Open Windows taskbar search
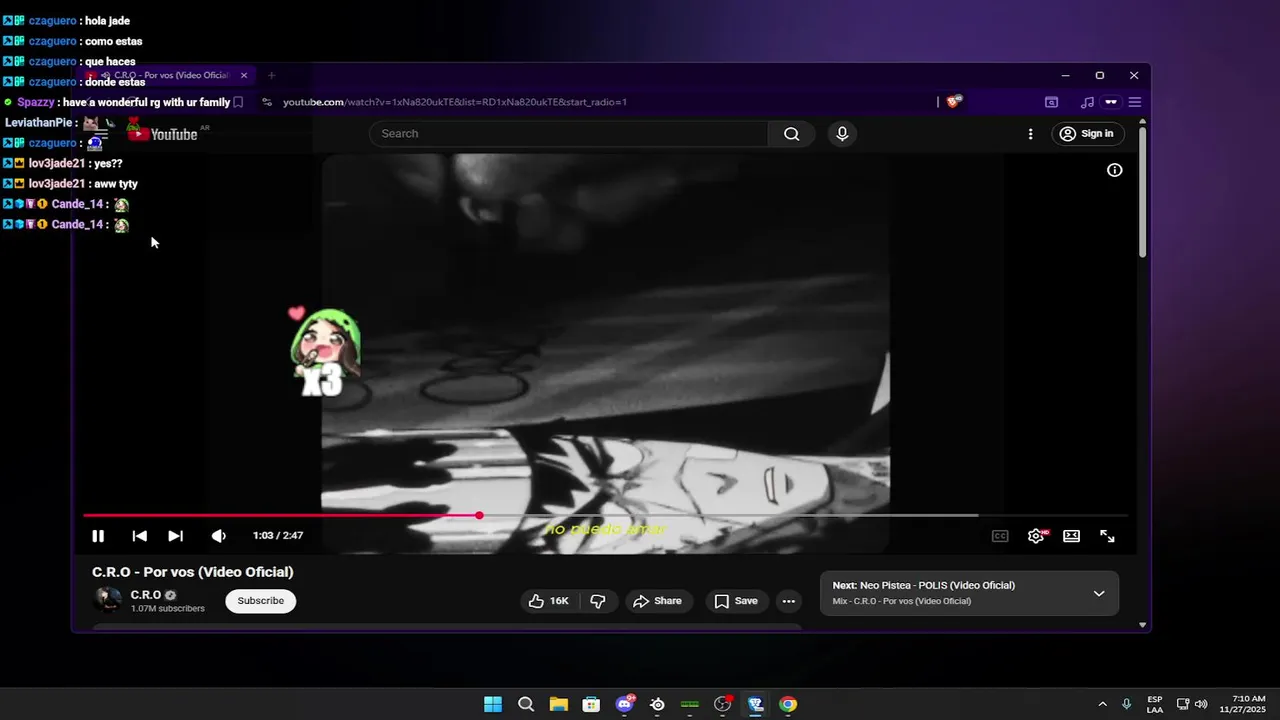 pos(526,704)
